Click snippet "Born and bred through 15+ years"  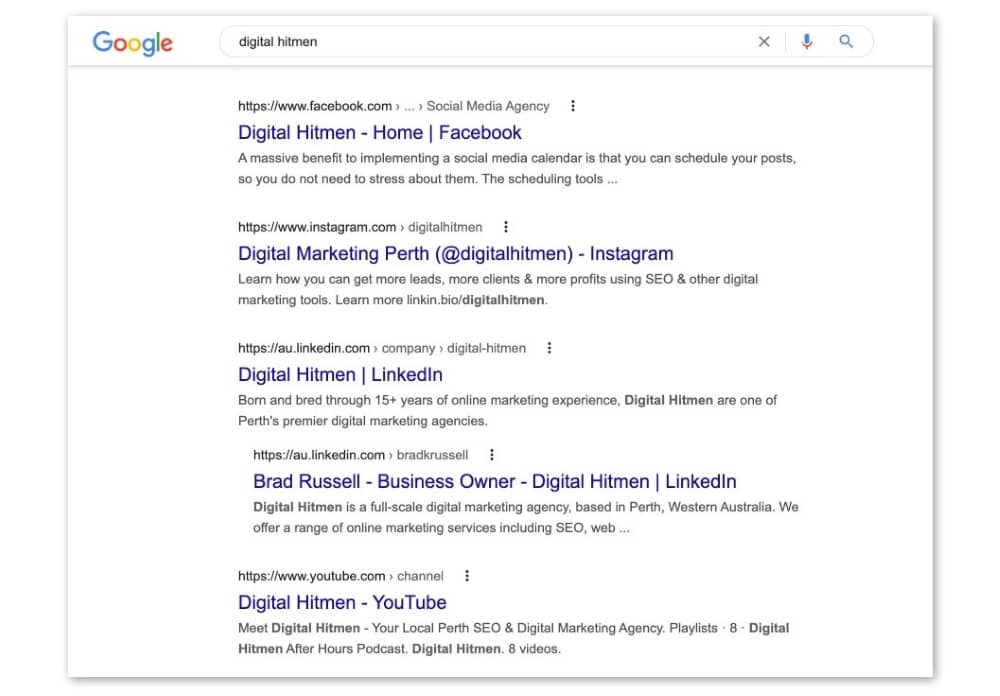click(x=507, y=410)
